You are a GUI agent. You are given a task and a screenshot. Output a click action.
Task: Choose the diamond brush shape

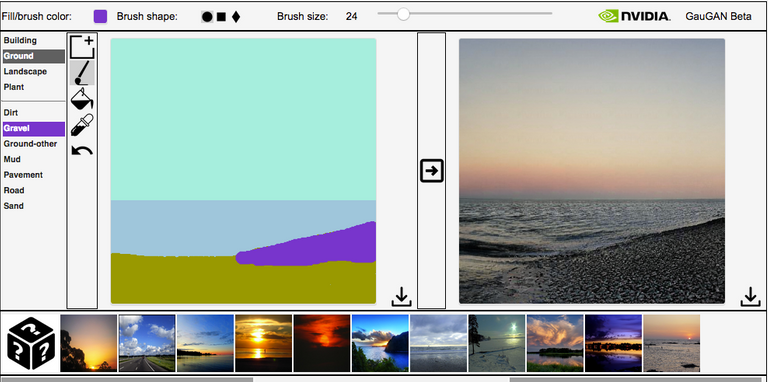point(236,17)
